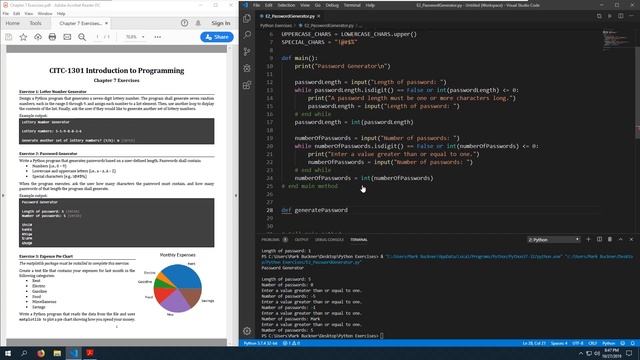Image resolution: width=640 pixels, height=360 pixels.
Task: Split the VS Code editor to the right
Action: (x=620, y=16)
